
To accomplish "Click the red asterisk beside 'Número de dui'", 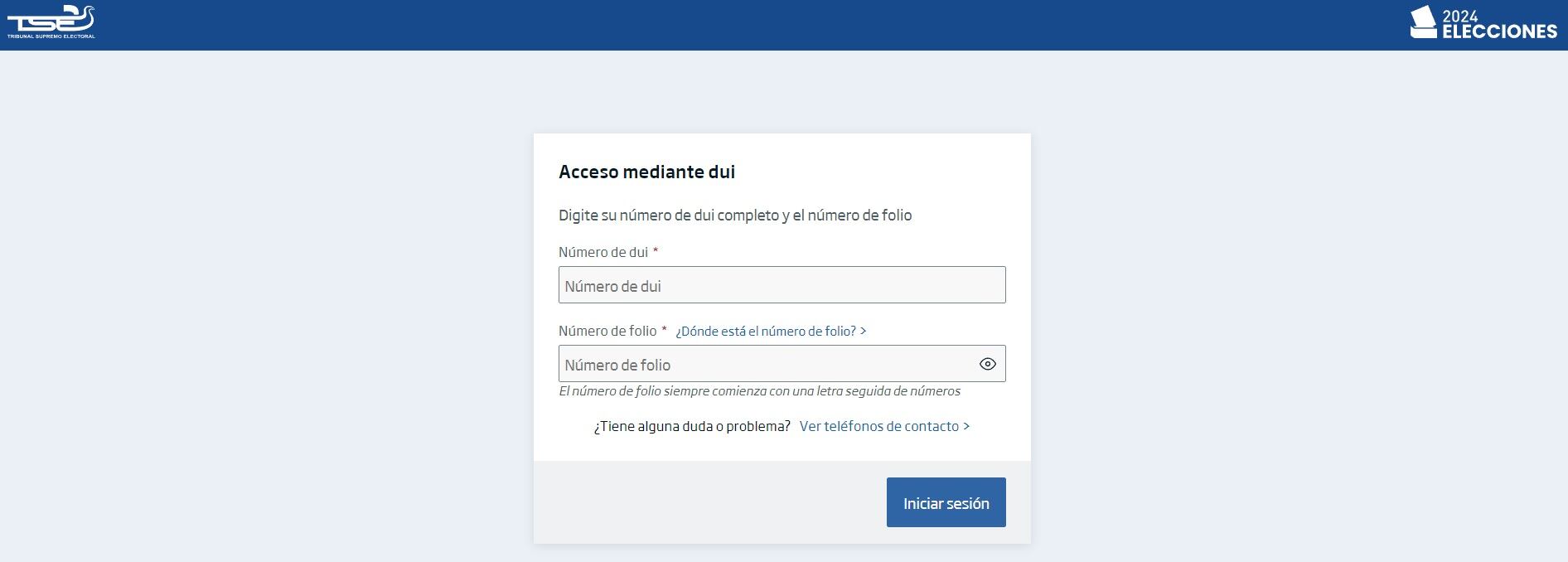I will [656, 251].
